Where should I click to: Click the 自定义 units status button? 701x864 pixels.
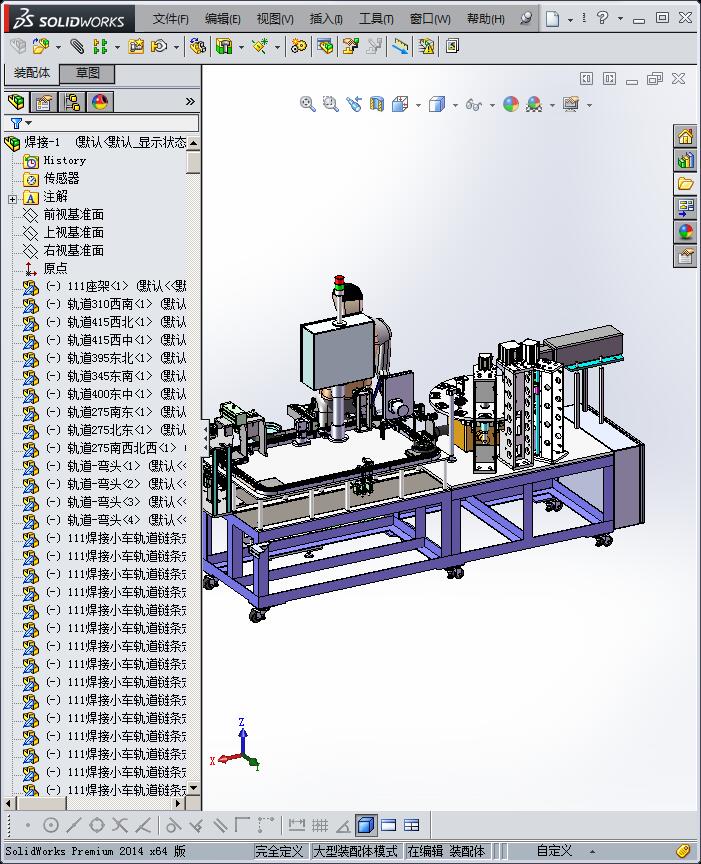(555, 851)
